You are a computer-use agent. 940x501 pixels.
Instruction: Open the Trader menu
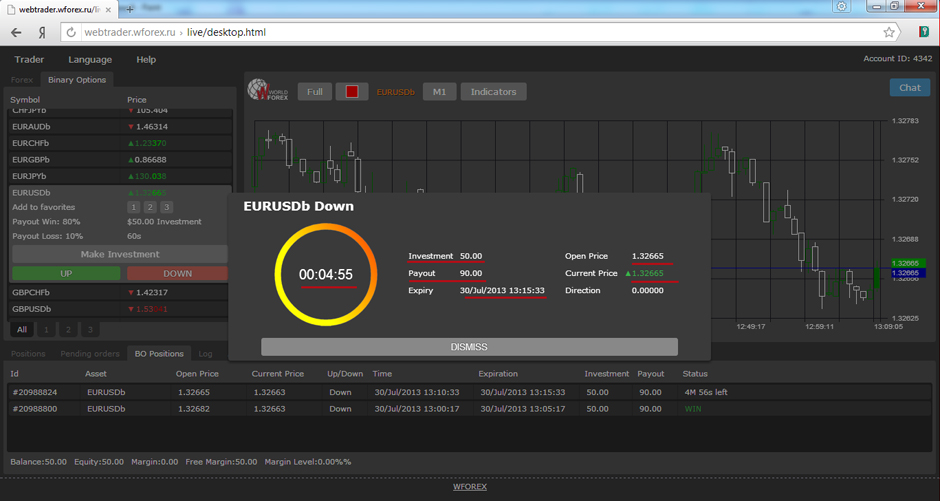tap(29, 59)
